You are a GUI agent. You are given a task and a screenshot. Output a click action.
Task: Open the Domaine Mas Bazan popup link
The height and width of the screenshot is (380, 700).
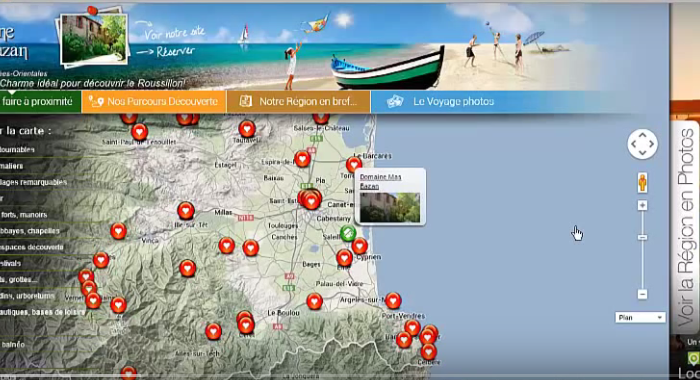380,181
